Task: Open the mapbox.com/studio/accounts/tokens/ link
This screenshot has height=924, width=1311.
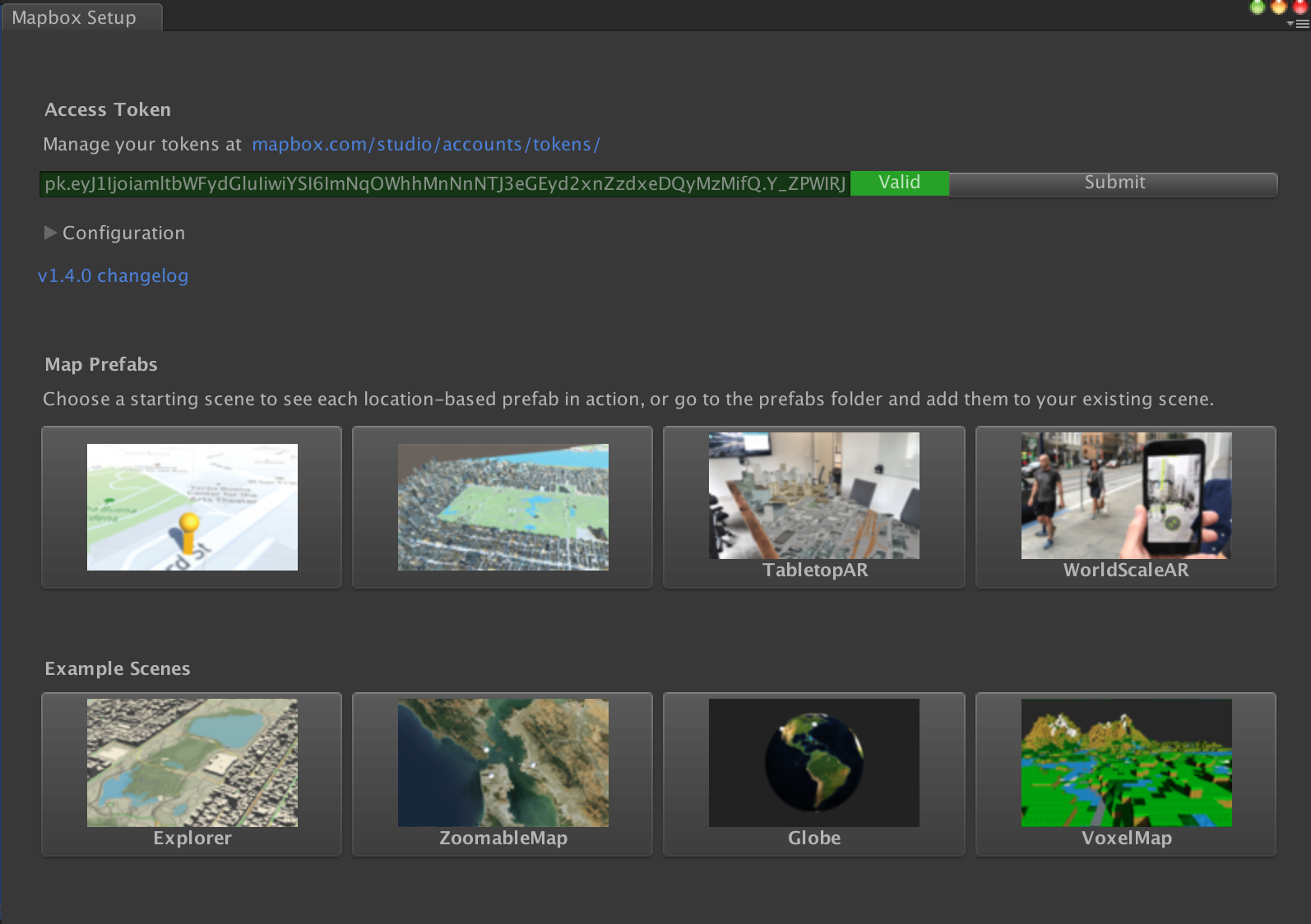Action: pyautogui.click(x=426, y=145)
